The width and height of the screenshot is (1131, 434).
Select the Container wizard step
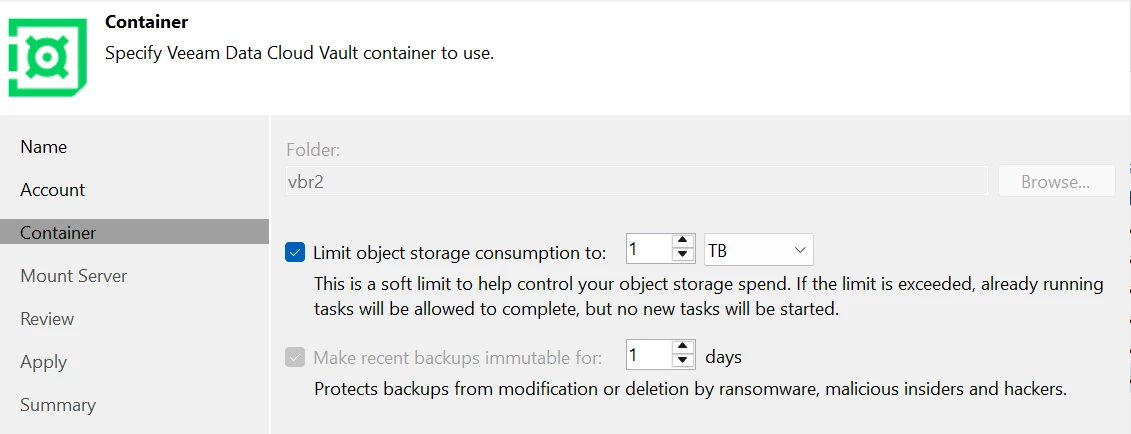click(x=59, y=233)
